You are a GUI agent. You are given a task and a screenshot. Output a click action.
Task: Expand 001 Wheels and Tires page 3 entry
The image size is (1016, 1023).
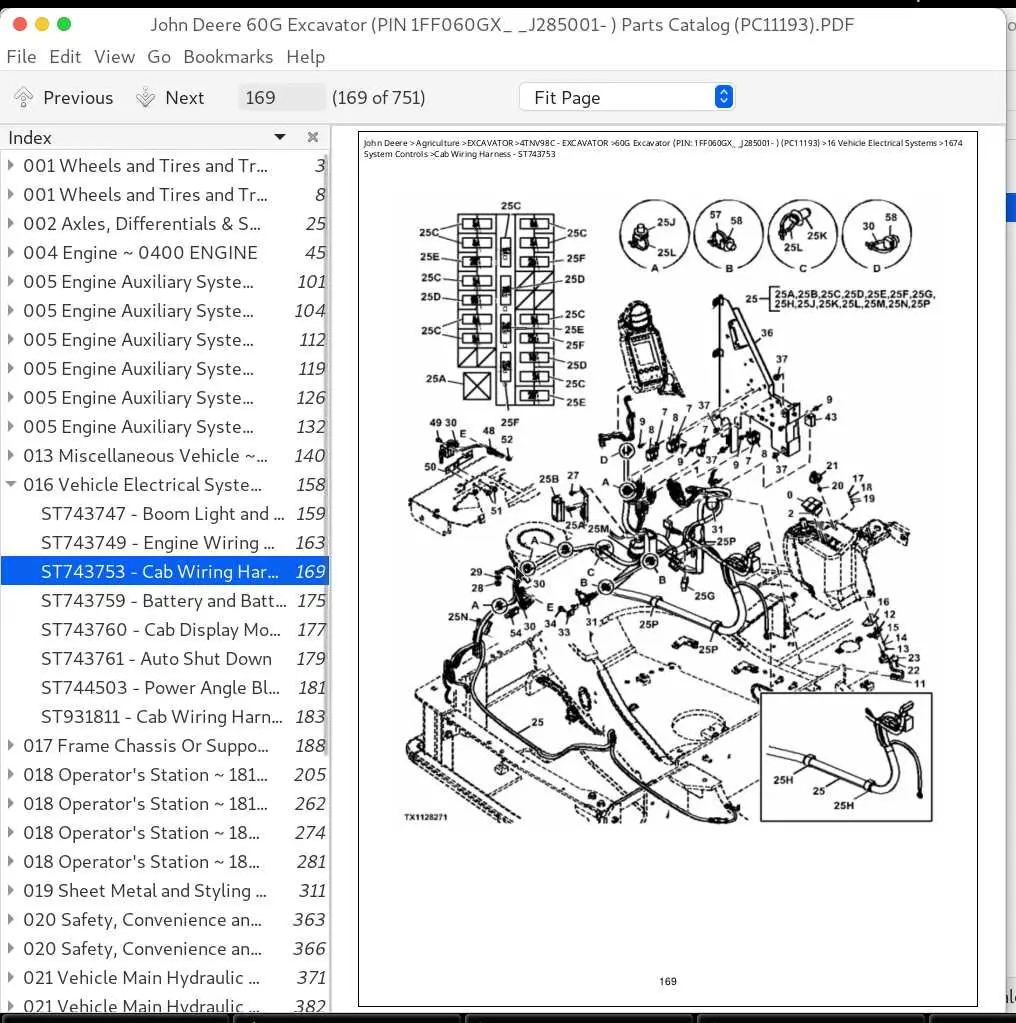pos(10,166)
